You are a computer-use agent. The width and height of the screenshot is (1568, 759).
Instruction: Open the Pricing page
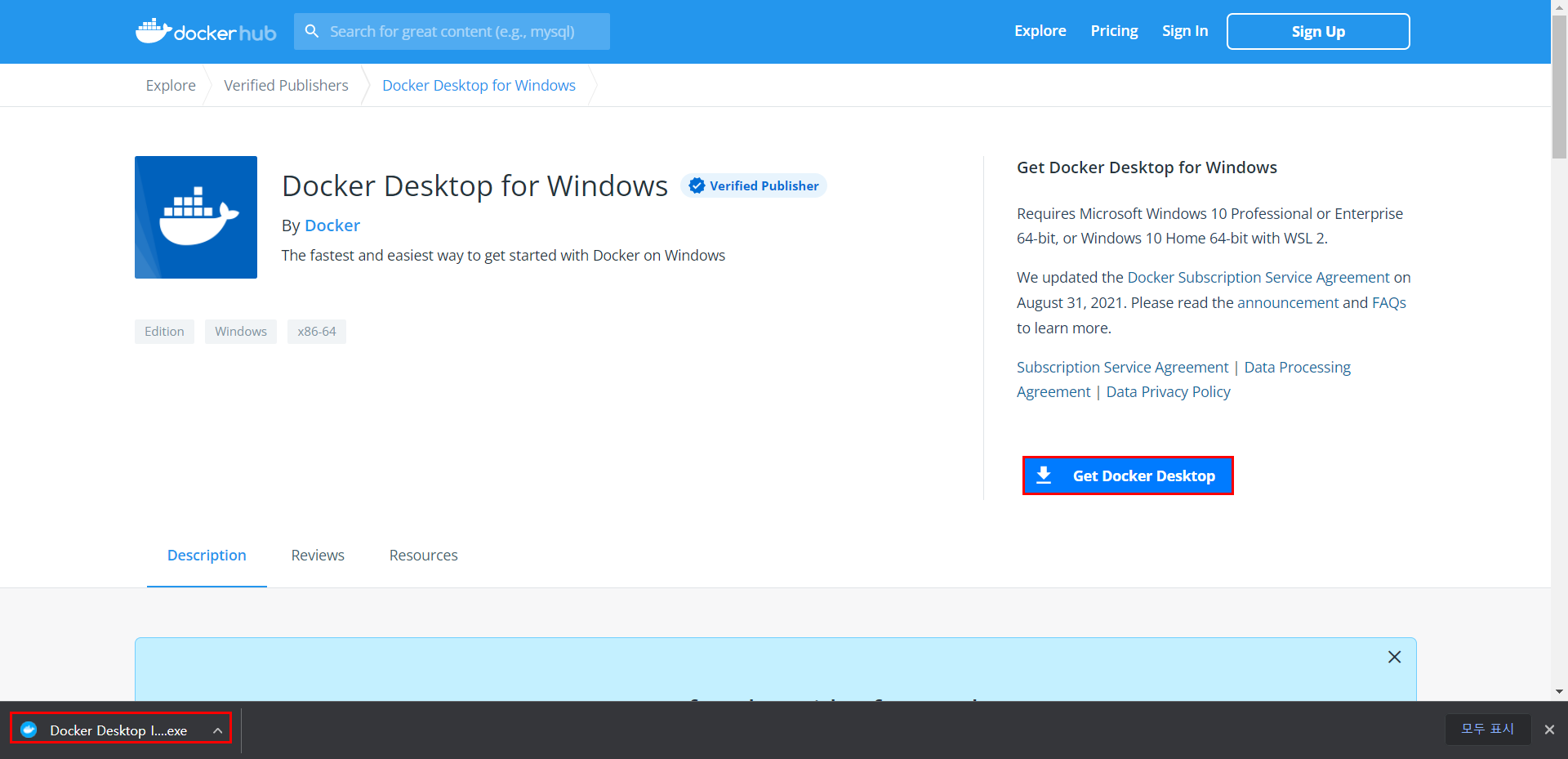click(x=1114, y=31)
